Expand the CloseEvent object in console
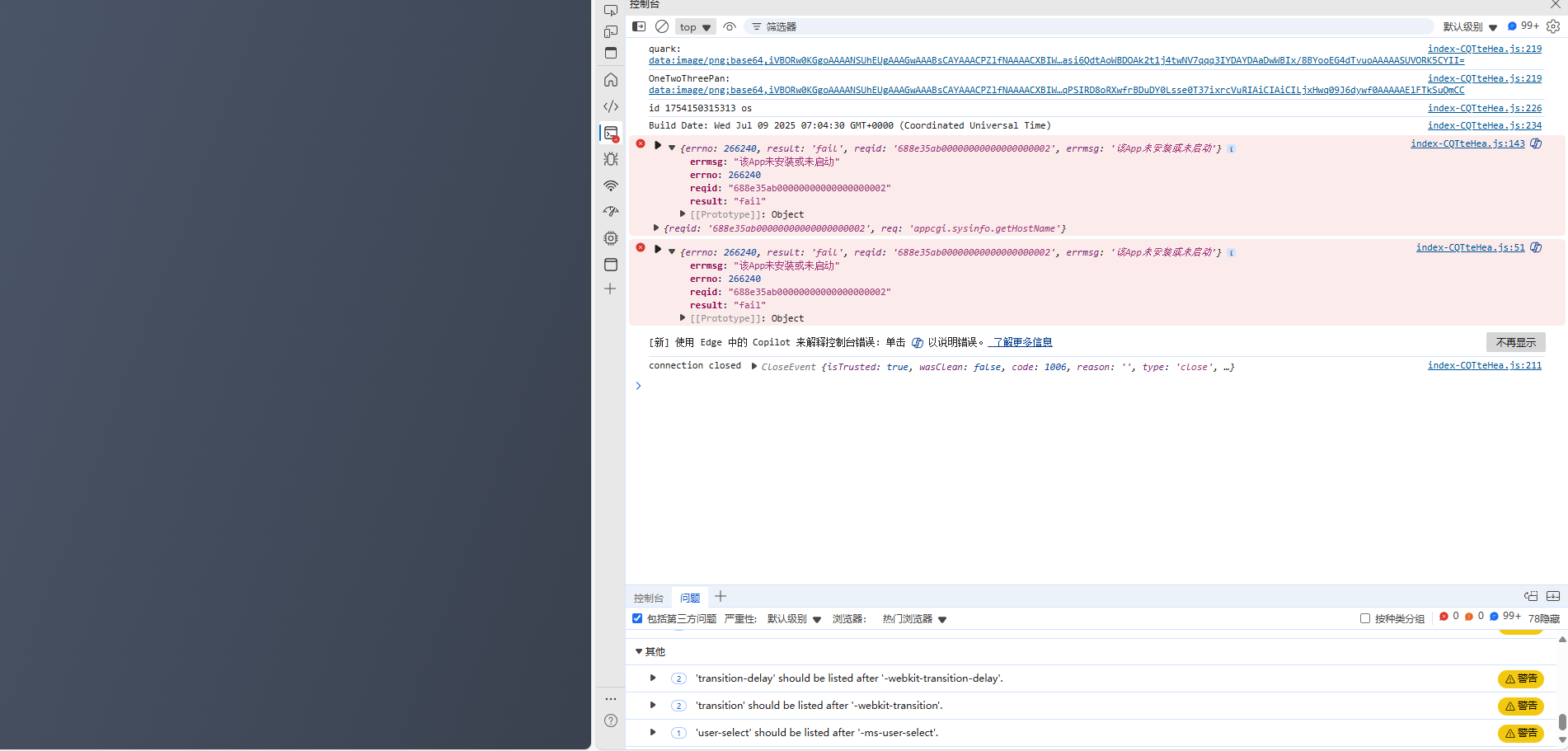 pos(754,366)
